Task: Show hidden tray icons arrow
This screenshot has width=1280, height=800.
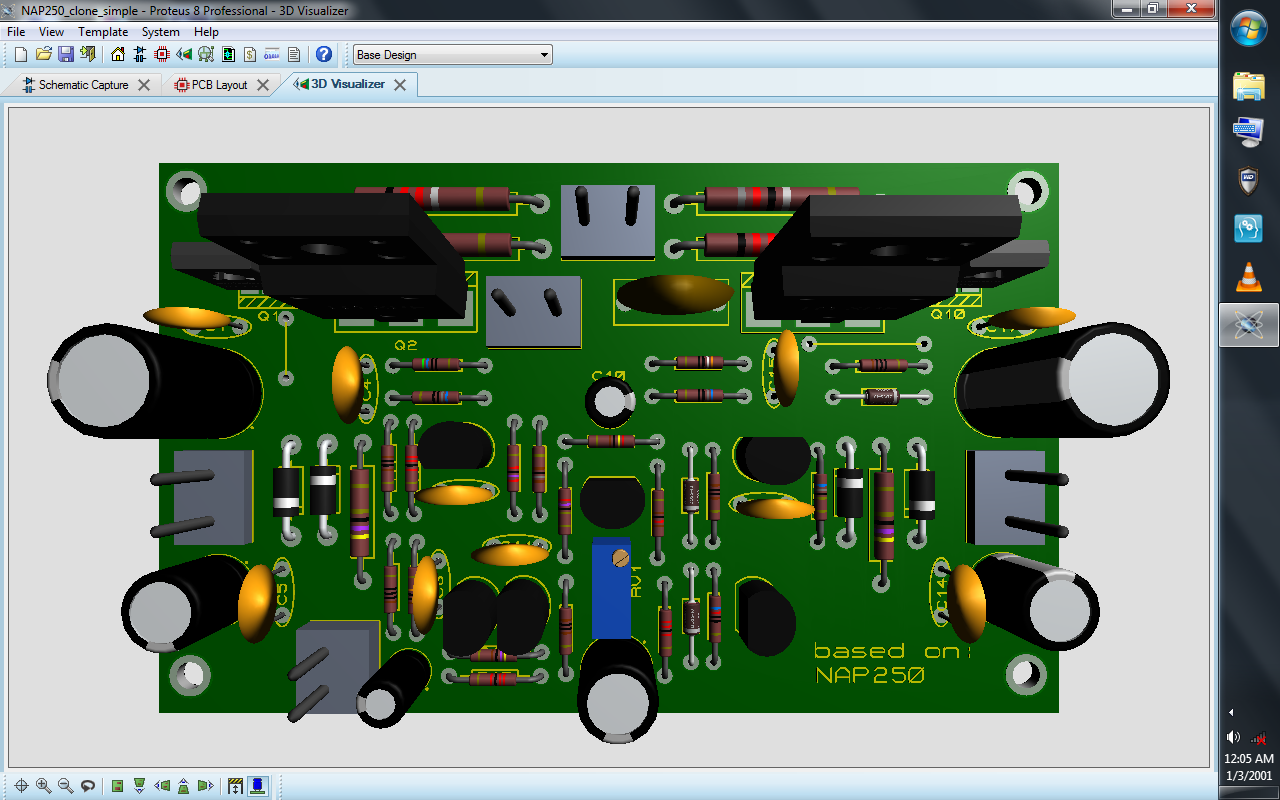Action: (x=1232, y=712)
